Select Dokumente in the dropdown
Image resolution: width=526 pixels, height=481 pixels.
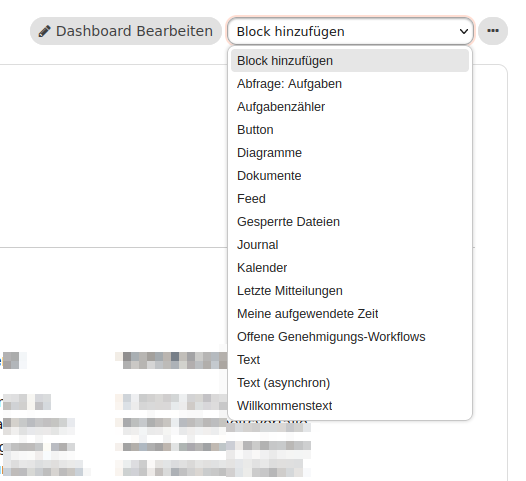click(x=350, y=176)
